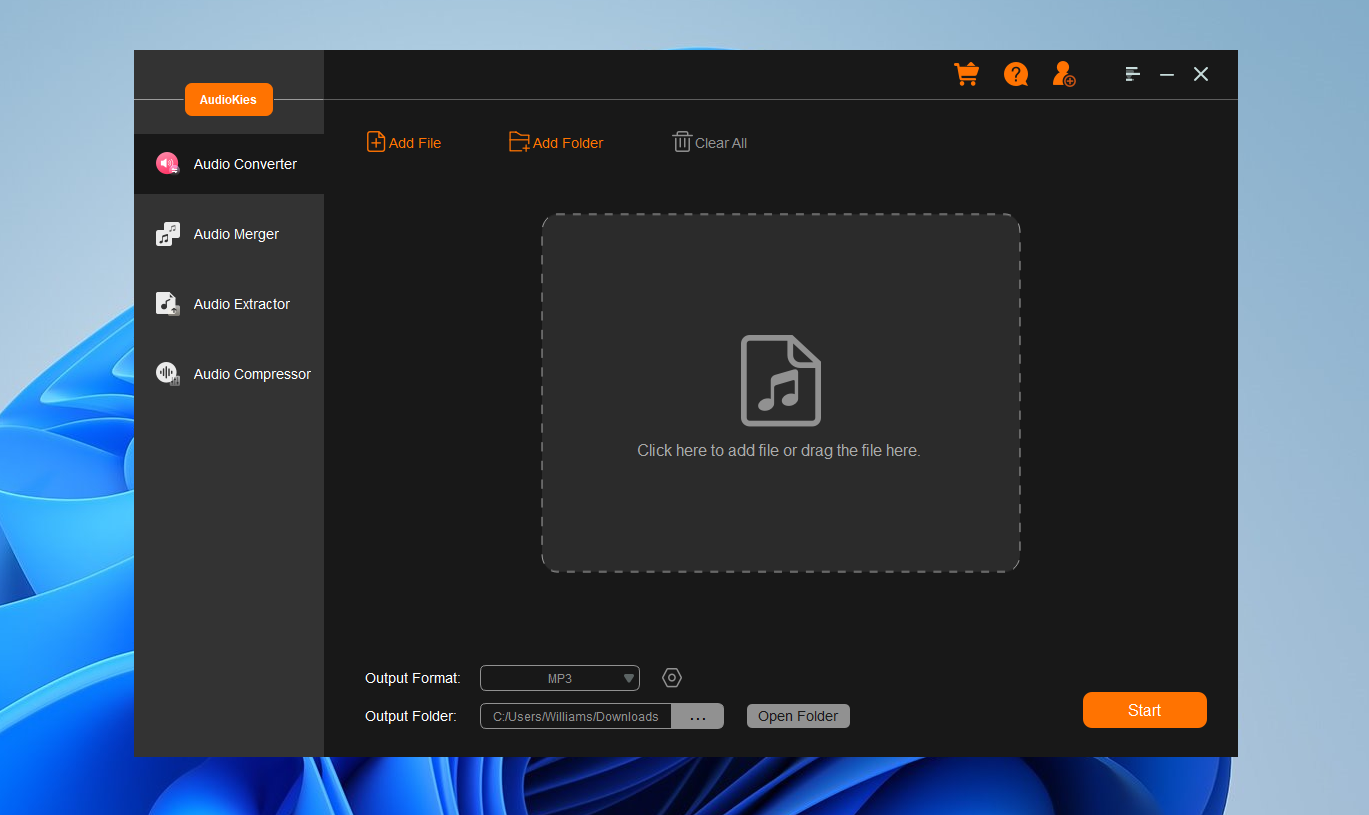Image resolution: width=1369 pixels, height=815 pixels.
Task: Expand the MP3 output format dropdown
Action: tap(558, 678)
